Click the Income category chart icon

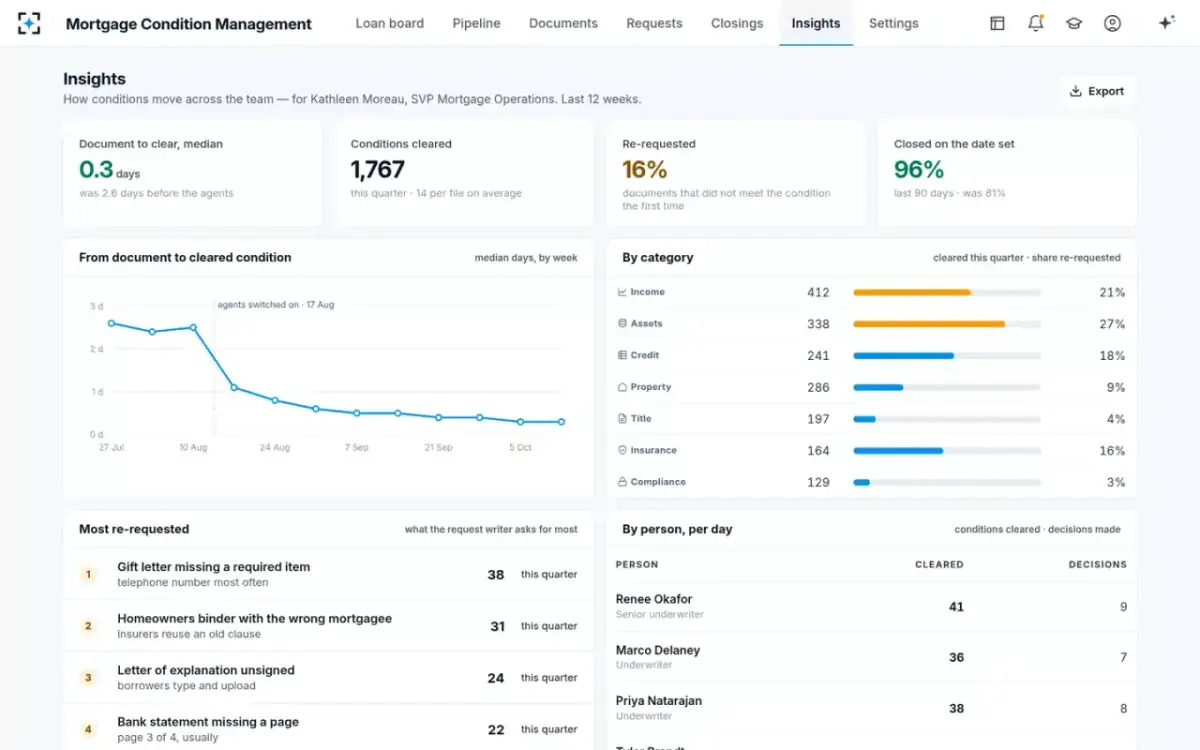click(622, 292)
